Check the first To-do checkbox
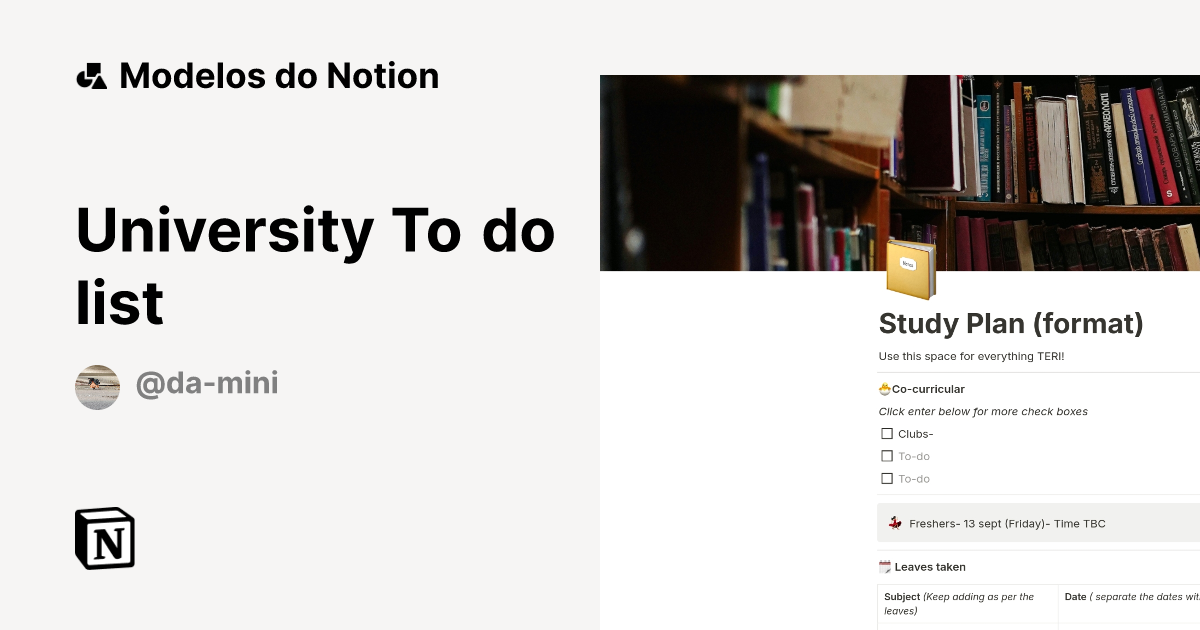 coord(887,455)
